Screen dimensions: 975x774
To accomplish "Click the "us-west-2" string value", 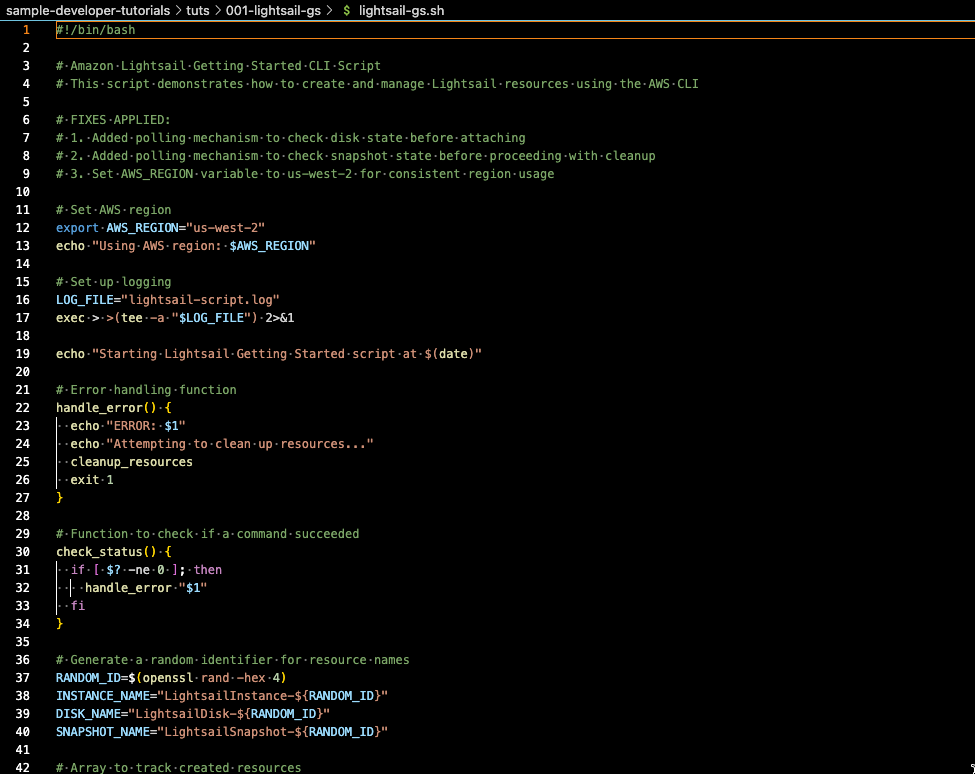I will tap(226, 228).
